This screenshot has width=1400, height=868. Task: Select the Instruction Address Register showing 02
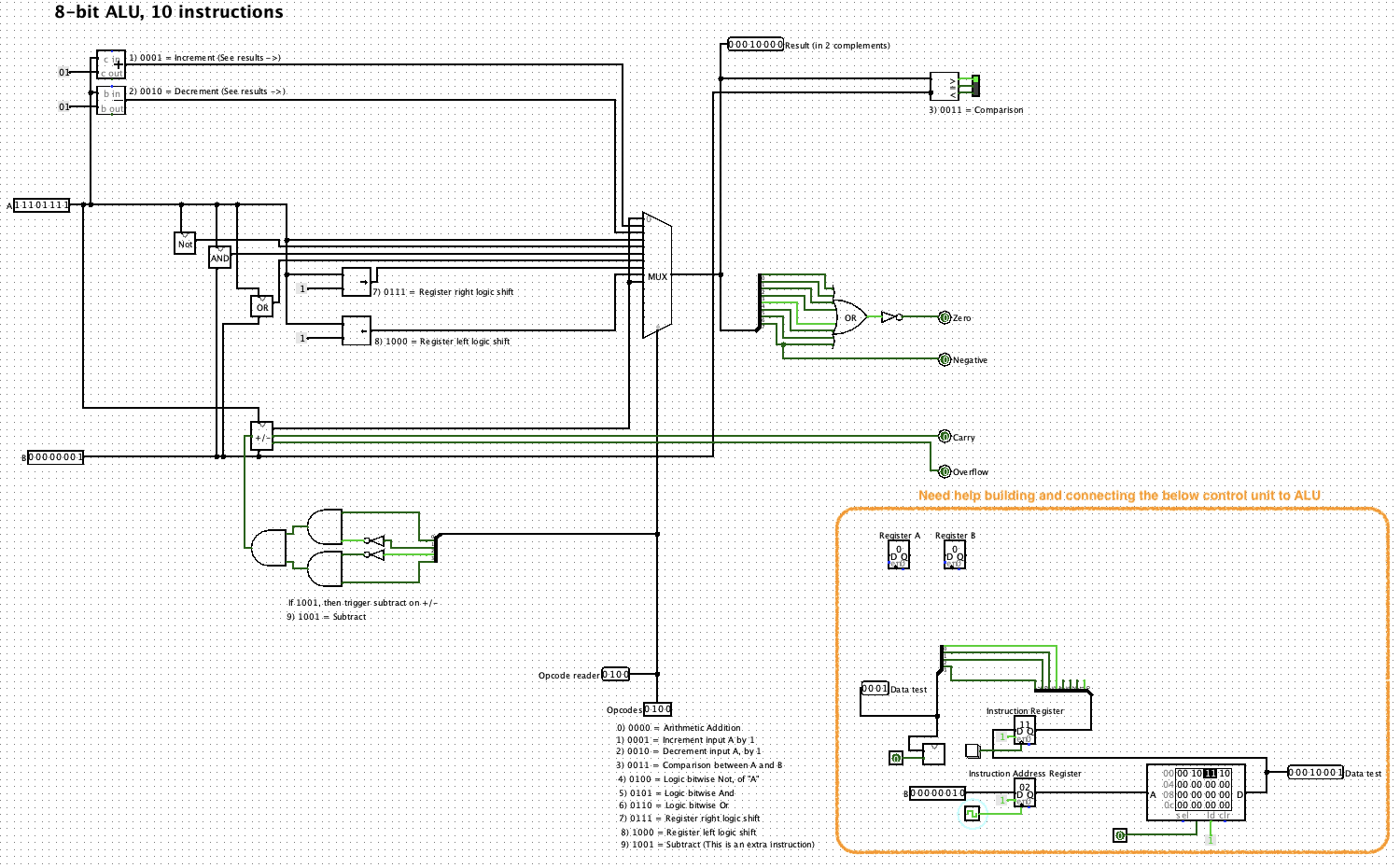[1025, 793]
